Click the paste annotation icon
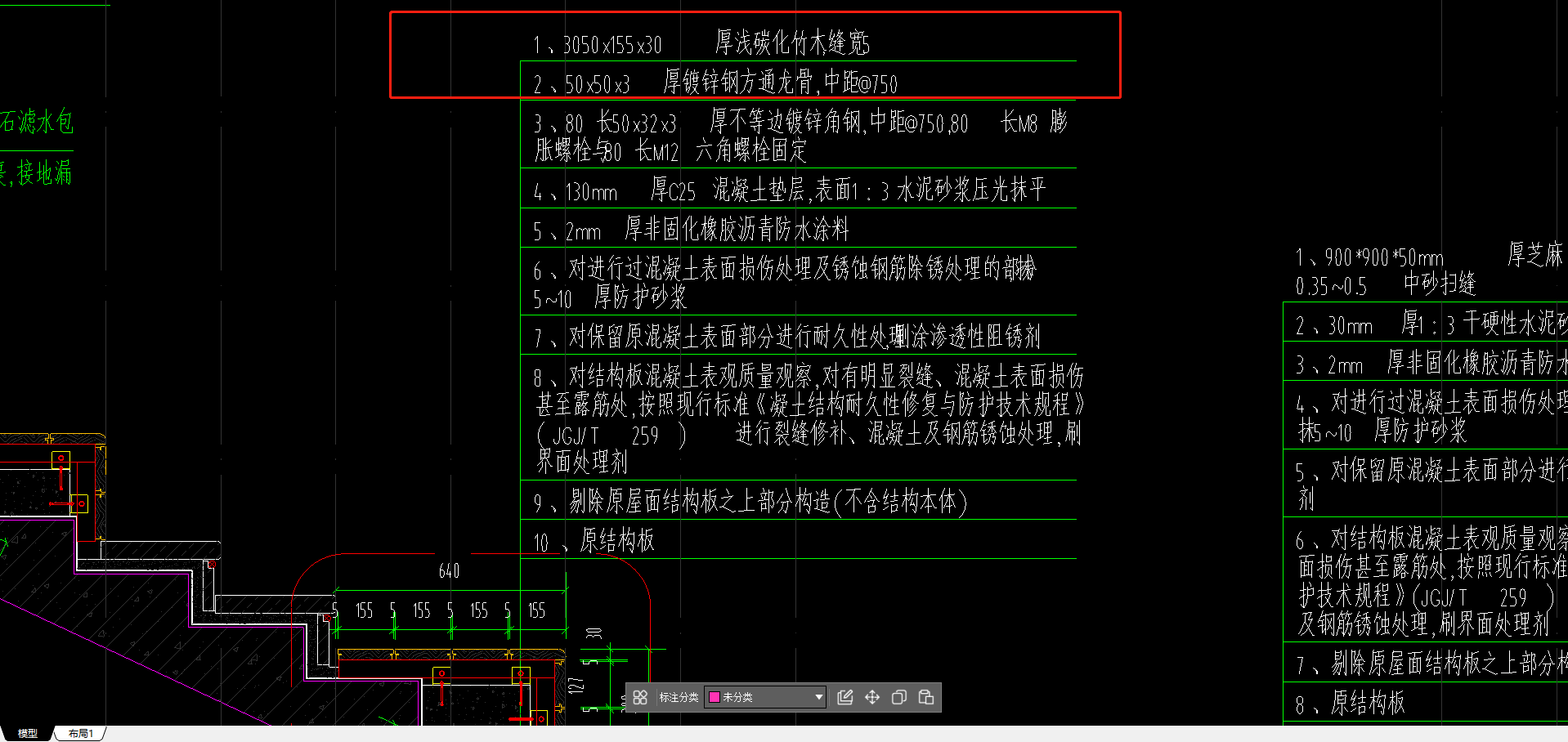 click(x=926, y=697)
